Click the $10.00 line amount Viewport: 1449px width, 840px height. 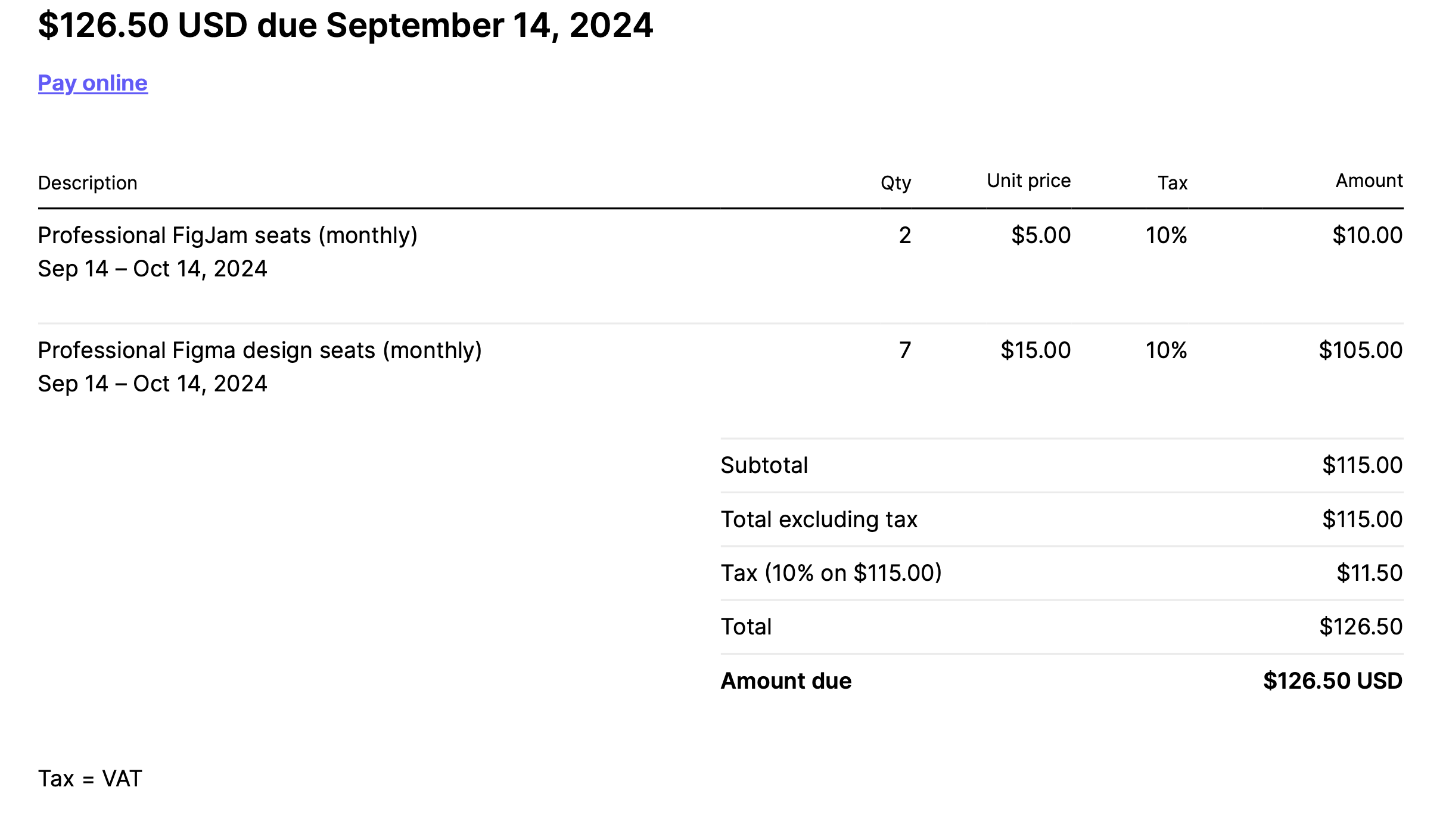(x=1367, y=236)
